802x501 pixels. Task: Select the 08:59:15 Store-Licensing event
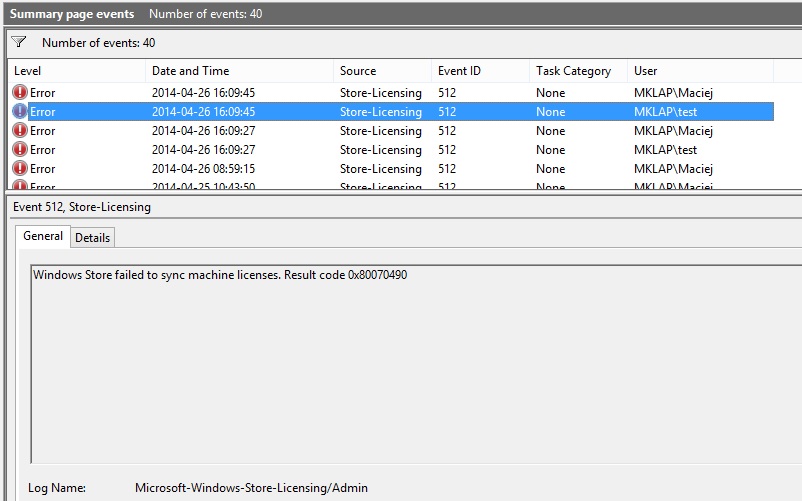[391, 168]
